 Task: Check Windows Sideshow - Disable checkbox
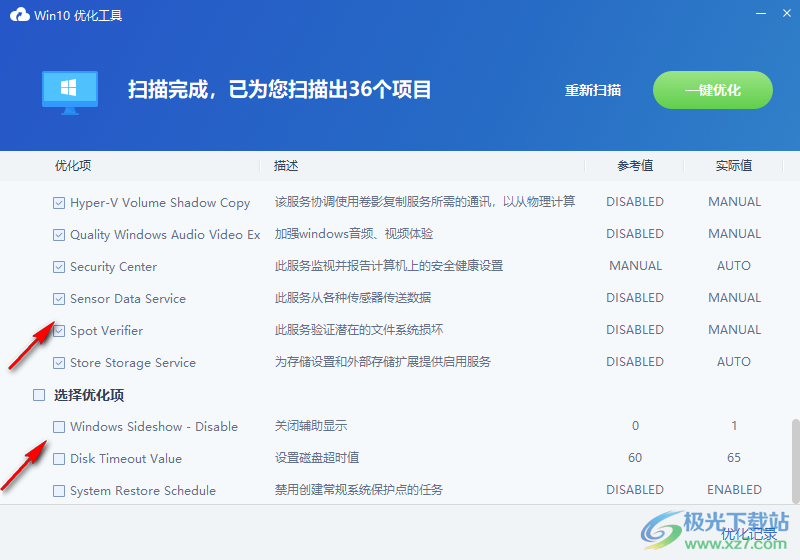[59, 427]
